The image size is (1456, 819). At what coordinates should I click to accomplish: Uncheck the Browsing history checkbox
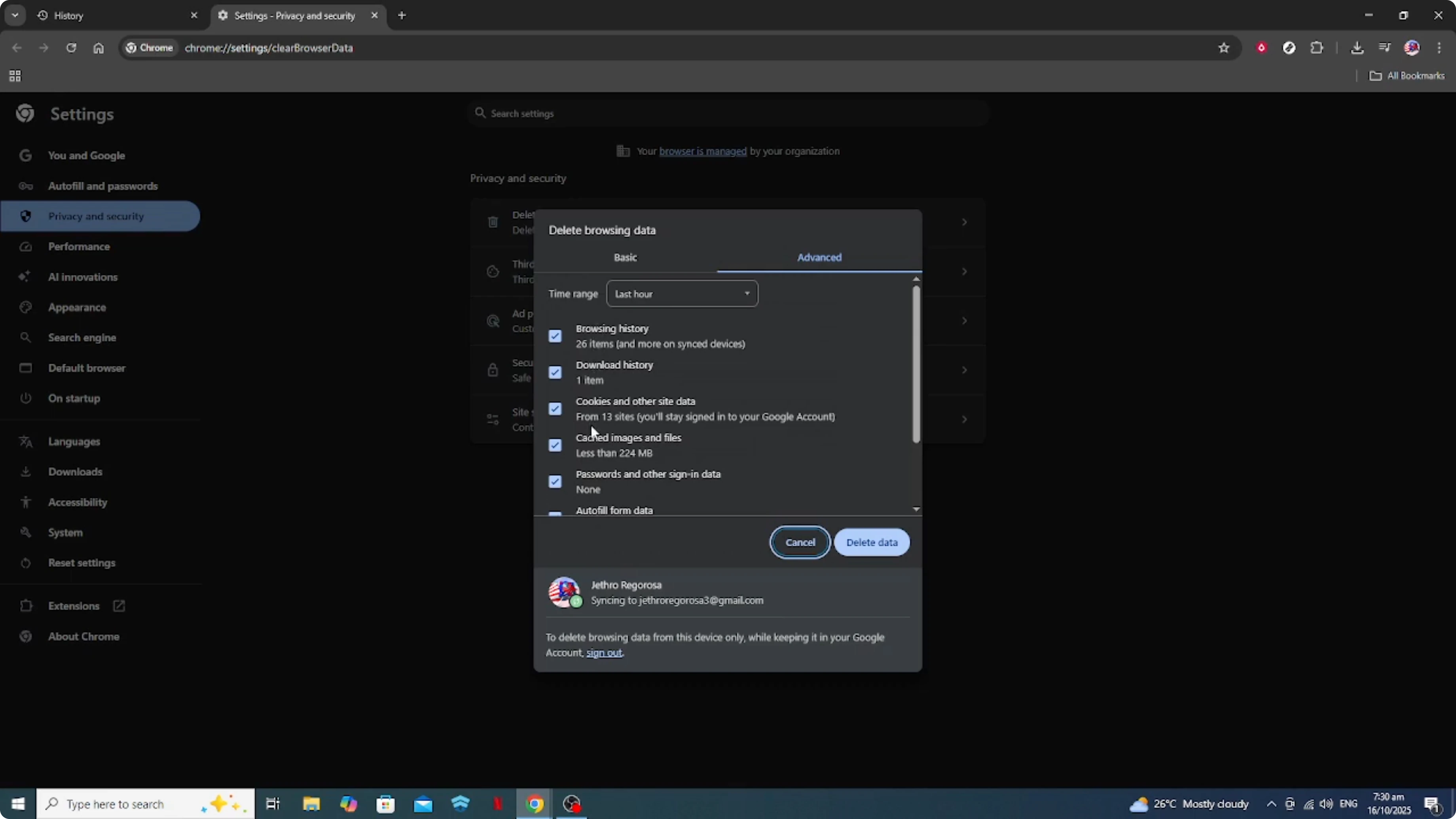pyautogui.click(x=555, y=336)
